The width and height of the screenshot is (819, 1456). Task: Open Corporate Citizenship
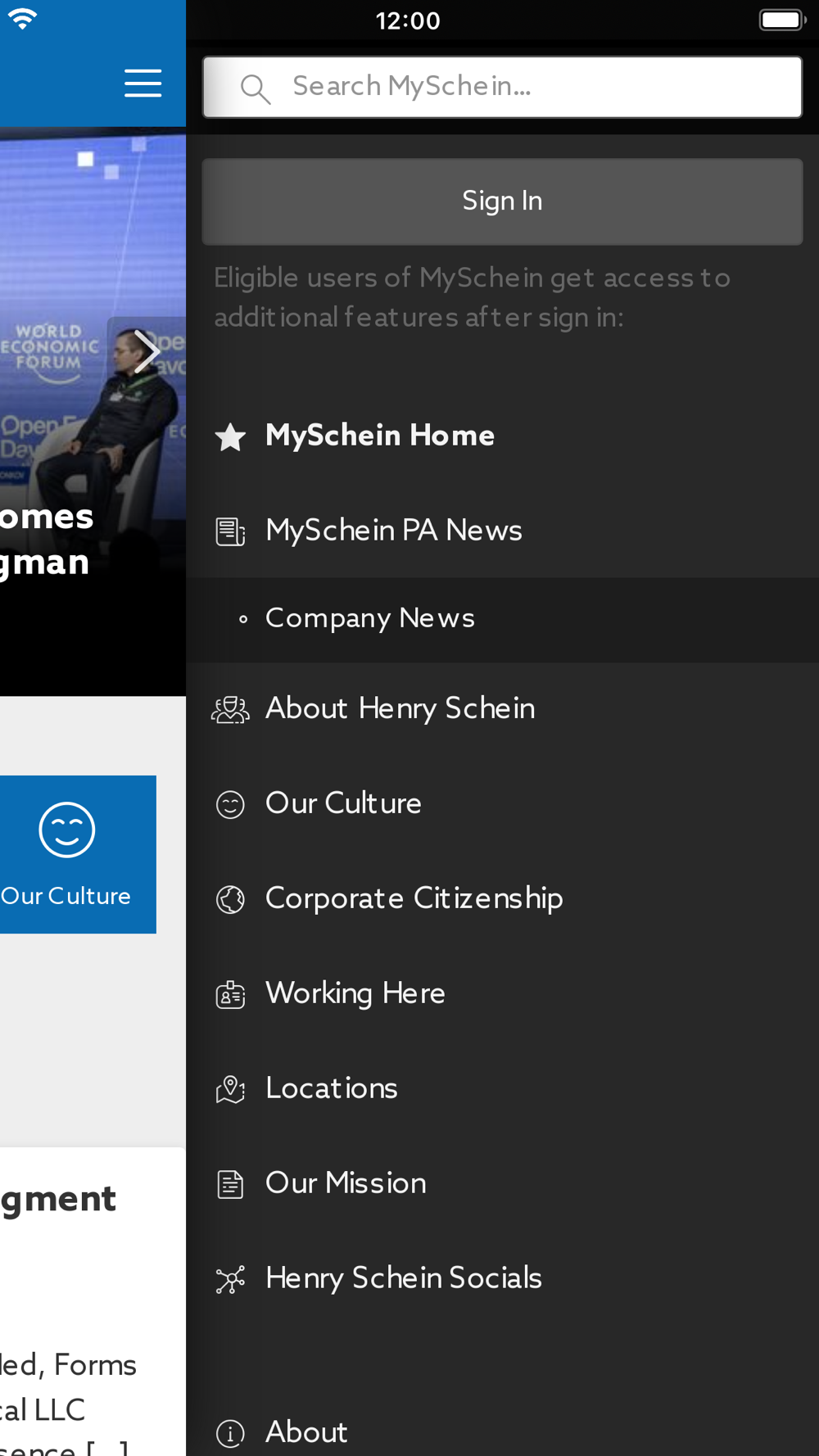pyautogui.click(x=502, y=898)
